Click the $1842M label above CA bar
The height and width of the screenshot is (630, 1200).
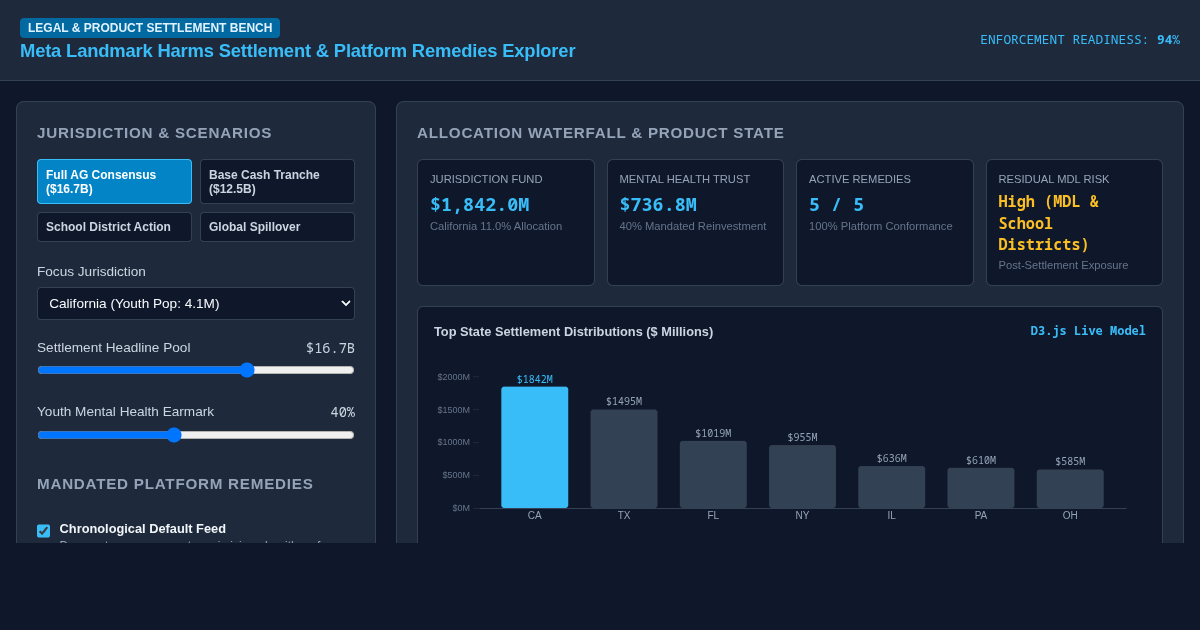point(535,380)
